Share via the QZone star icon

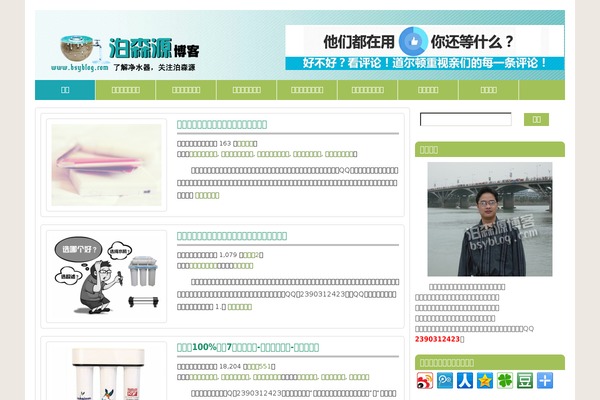484,380
